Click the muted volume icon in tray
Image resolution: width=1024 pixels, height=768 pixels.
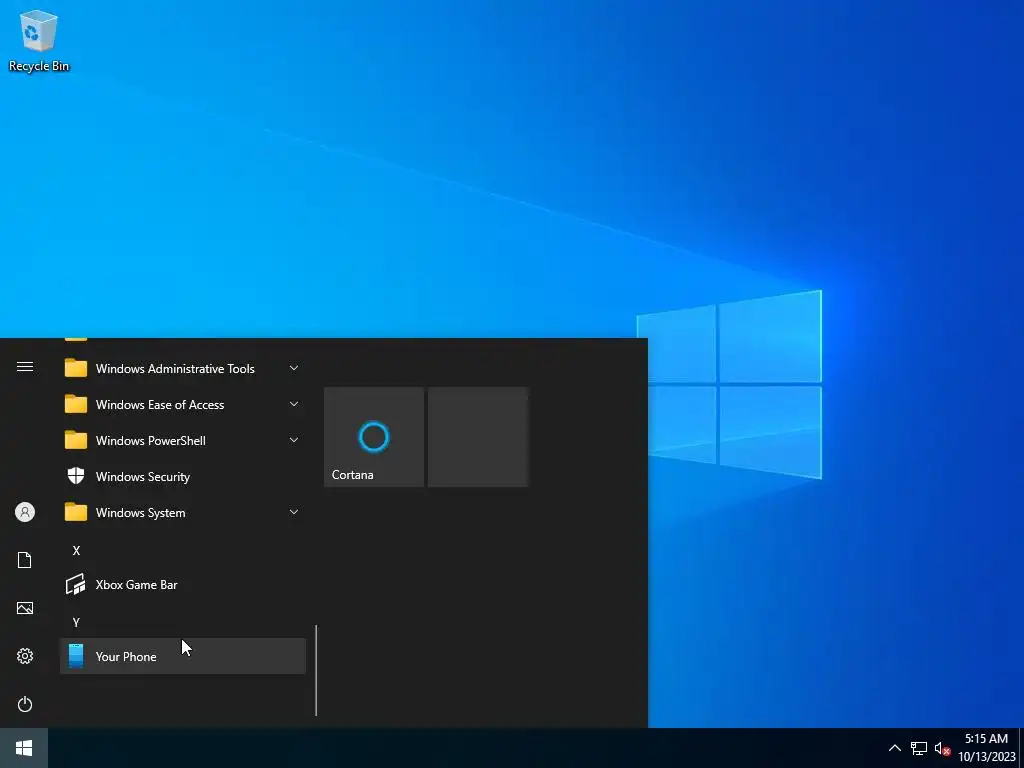[x=942, y=748]
